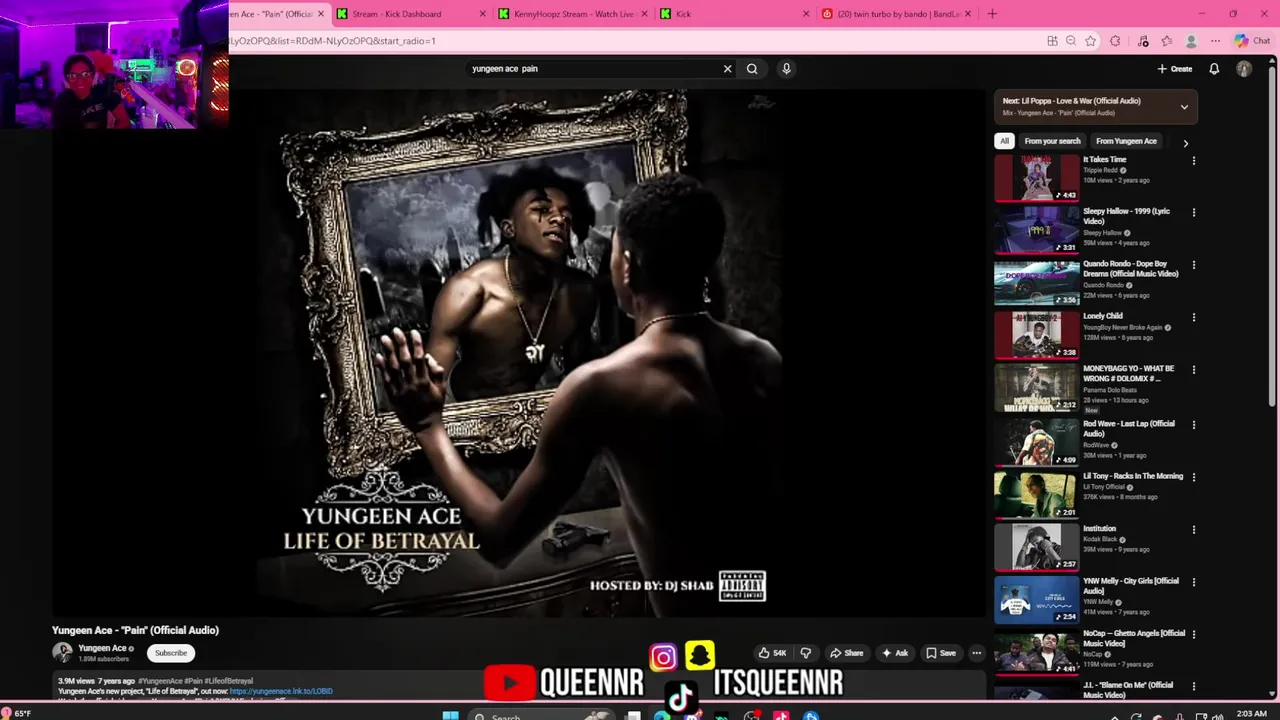Open YouTube notifications bell
Image resolution: width=1280 pixels, height=720 pixels.
tap(1214, 69)
